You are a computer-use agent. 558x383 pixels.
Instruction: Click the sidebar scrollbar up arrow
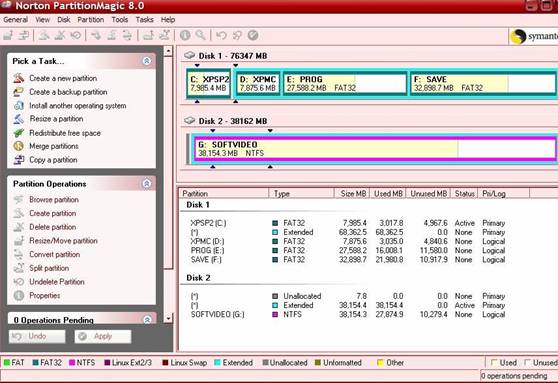[168, 51]
